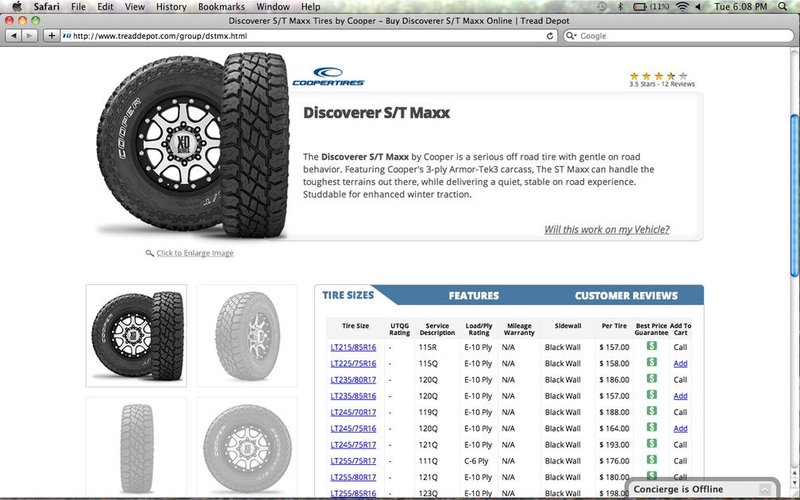Open the Wi-Fi status icon

(x=682, y=7)
